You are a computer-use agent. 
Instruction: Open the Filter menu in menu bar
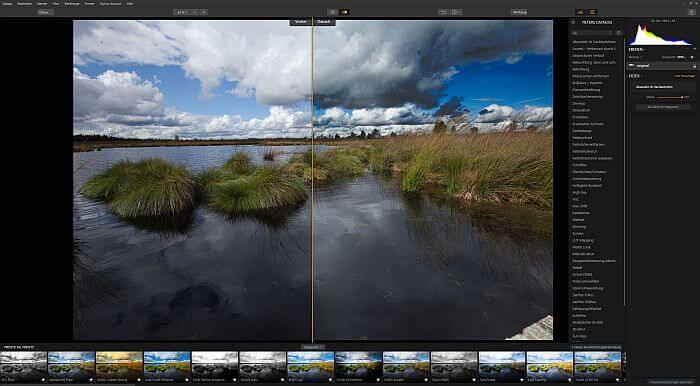click(x=55, y=3)
